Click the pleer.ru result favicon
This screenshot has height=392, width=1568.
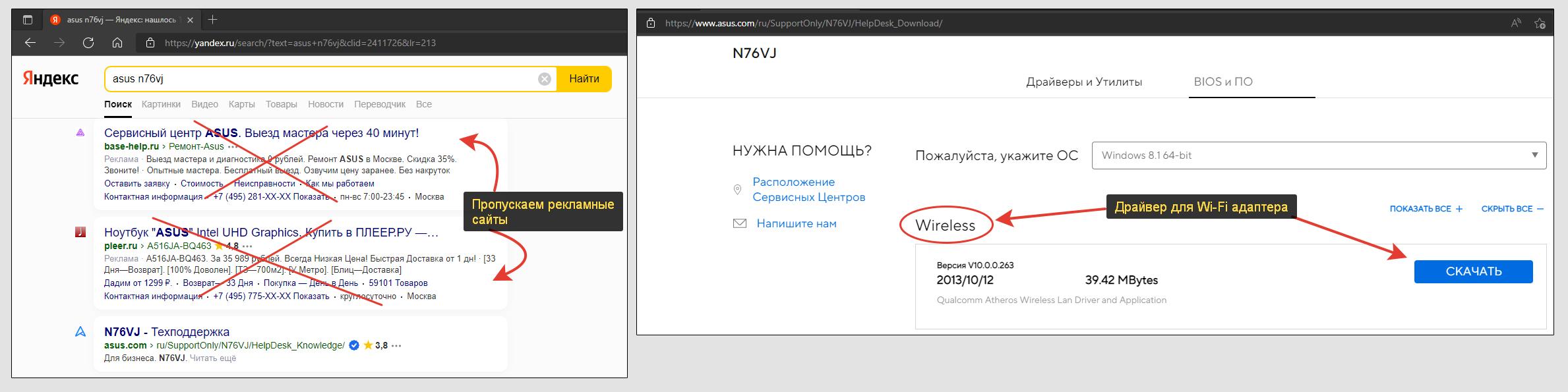[80, 232]
